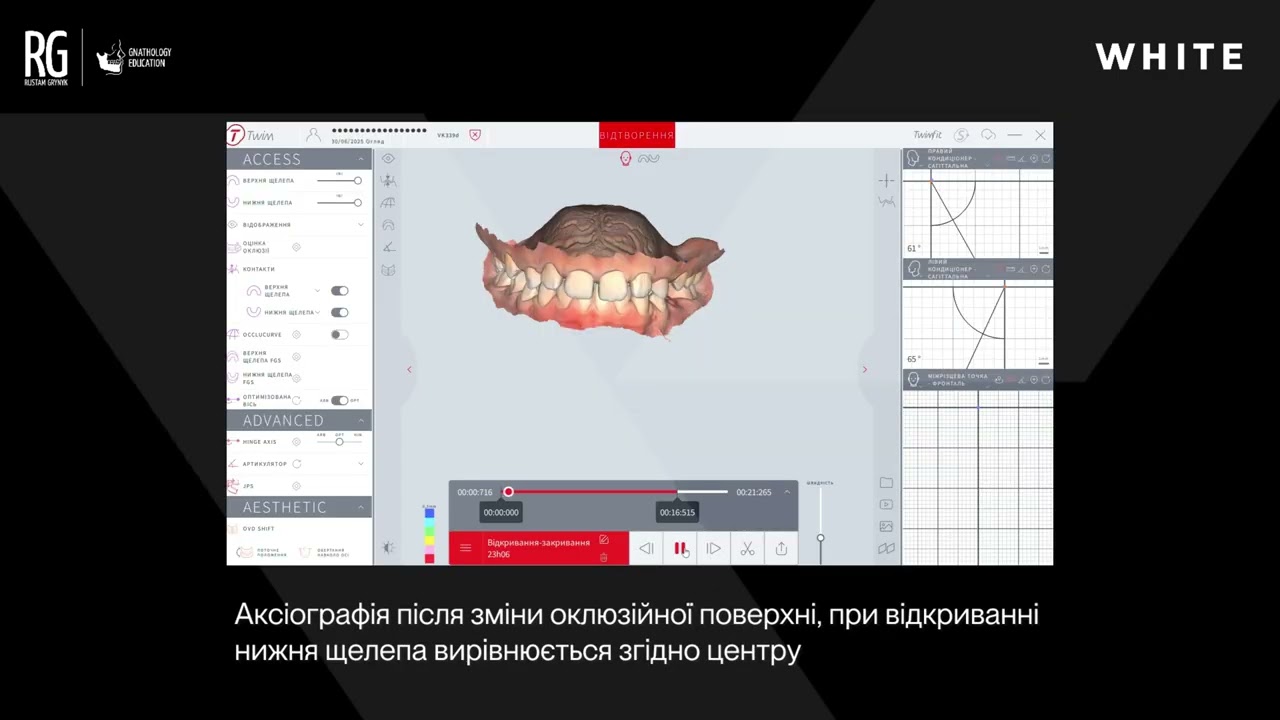Enable the Occlucurve switch
The image size is (1280, 720).
340,335
